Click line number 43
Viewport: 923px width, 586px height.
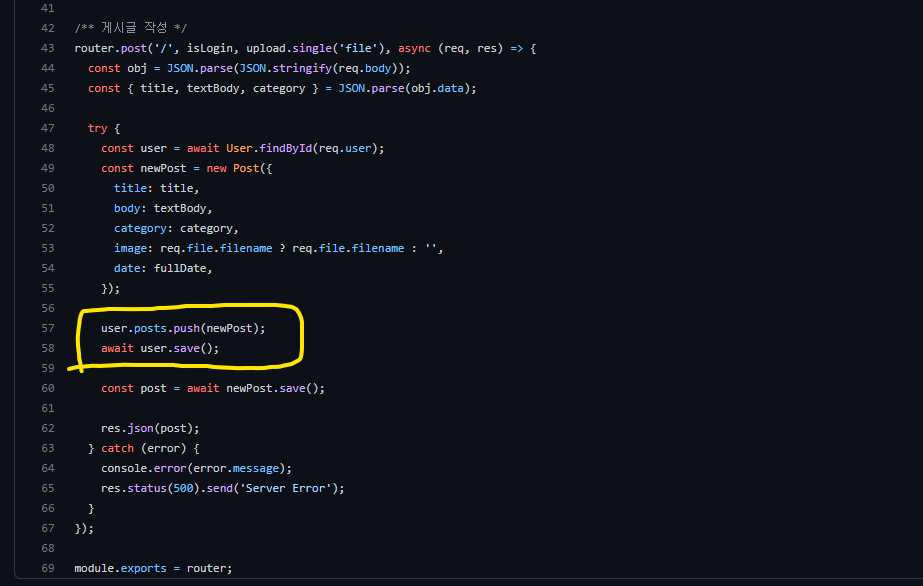(48, 48)
